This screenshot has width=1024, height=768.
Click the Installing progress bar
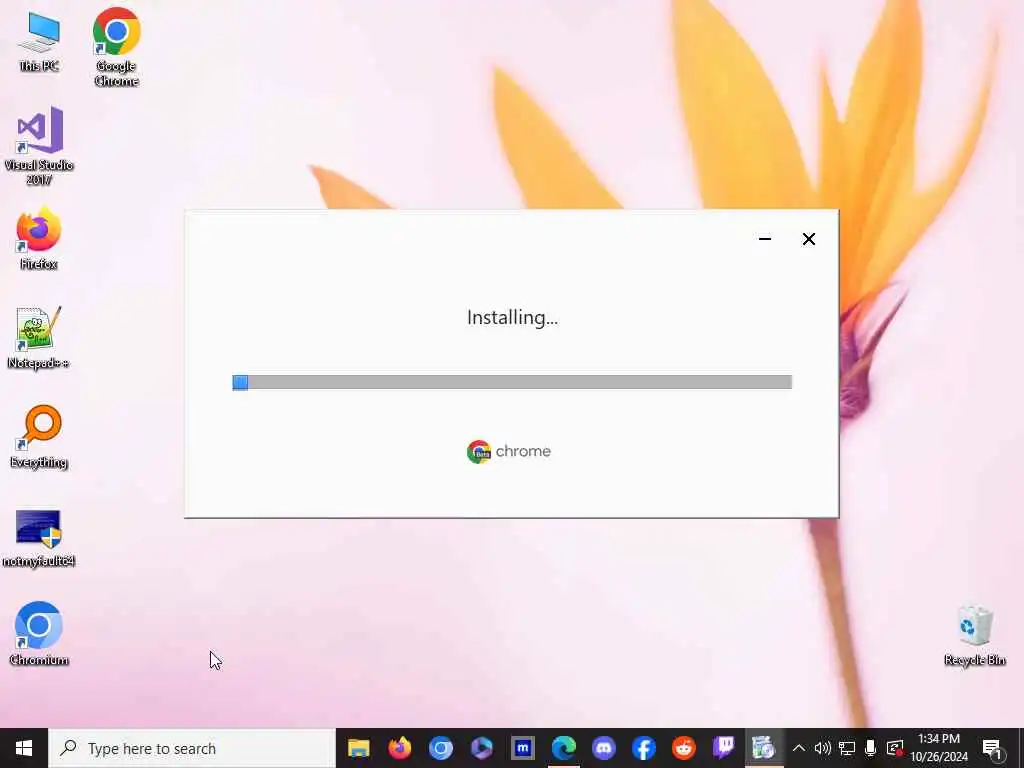click(x=512, y=382)
